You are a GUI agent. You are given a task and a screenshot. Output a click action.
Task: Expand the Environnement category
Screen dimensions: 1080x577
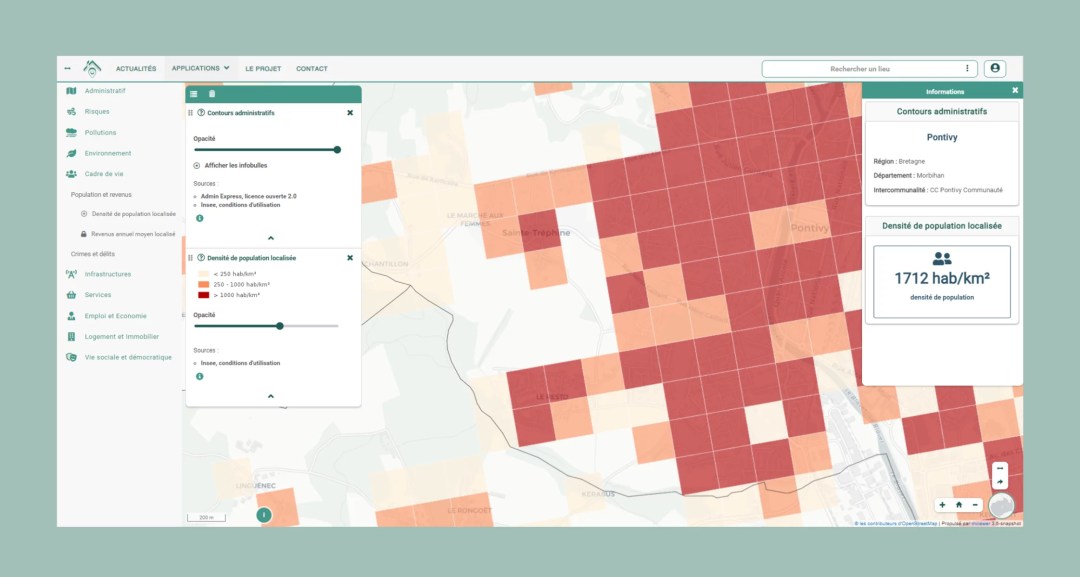(99, 153)
